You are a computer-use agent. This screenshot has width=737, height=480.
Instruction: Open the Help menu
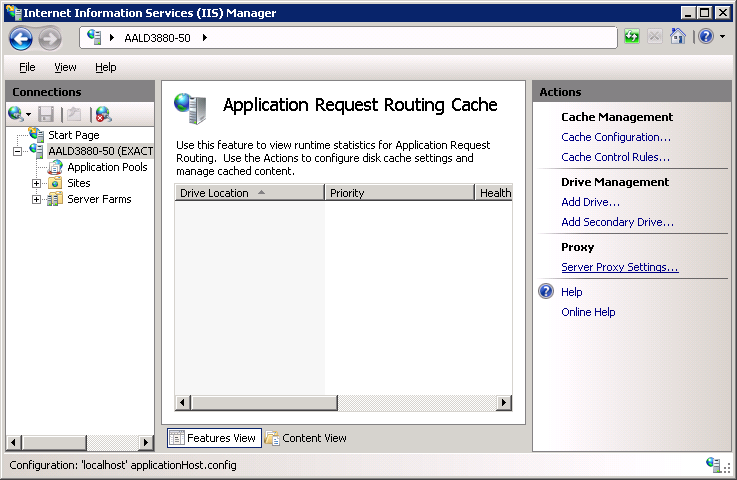click(x=106, y=67)
